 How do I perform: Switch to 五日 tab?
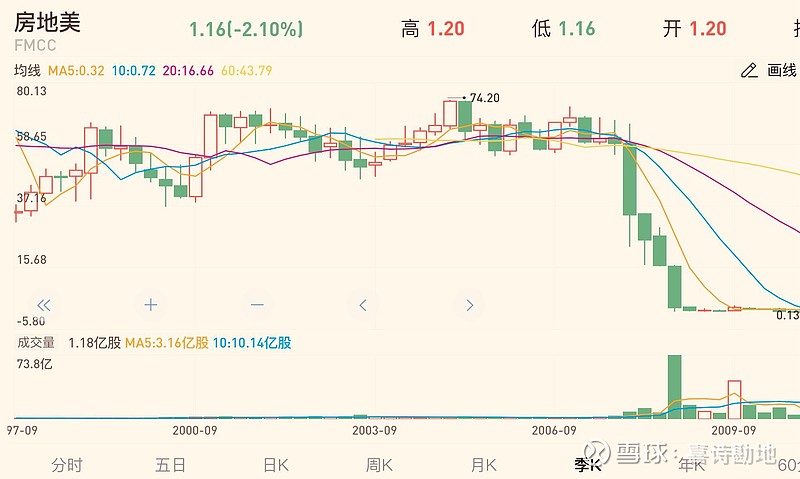170,465
